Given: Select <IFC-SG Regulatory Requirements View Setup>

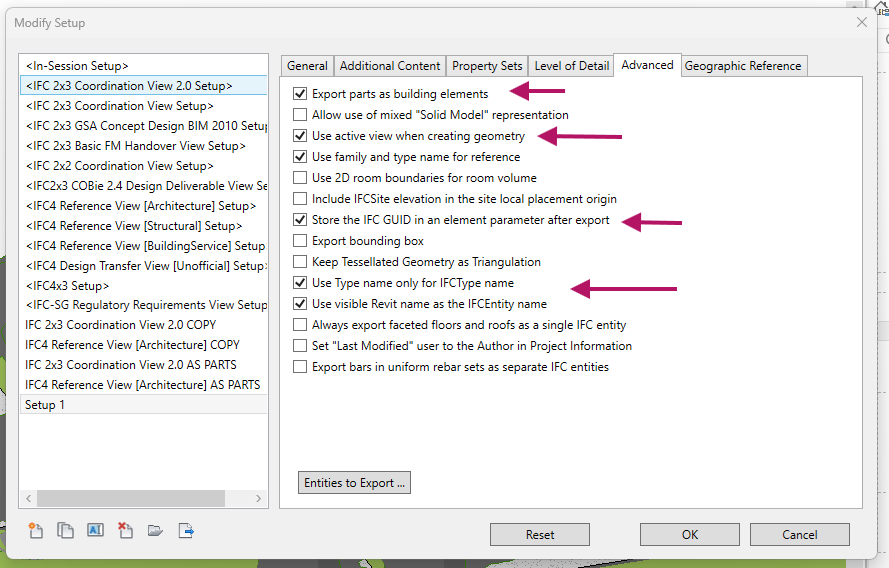Looking at the screenshot, I should pos(143,304).
